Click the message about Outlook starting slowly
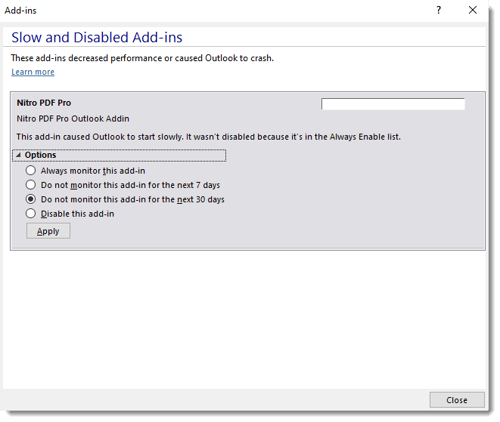 pos(208,137)
